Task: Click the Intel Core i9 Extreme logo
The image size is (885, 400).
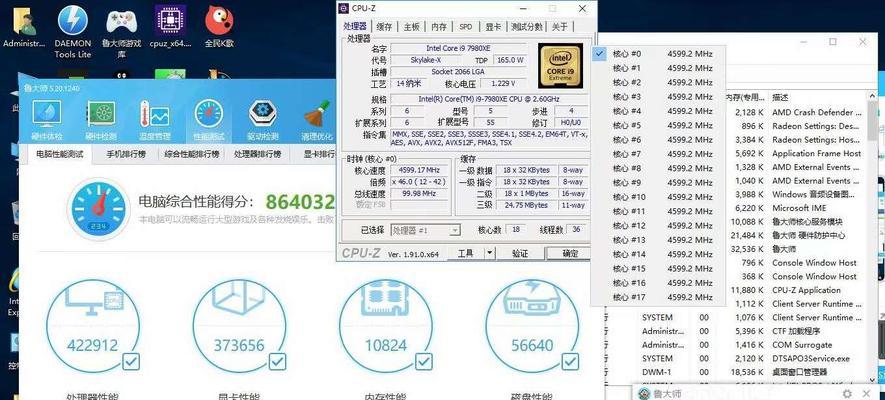Action: [x=559, y=66]
